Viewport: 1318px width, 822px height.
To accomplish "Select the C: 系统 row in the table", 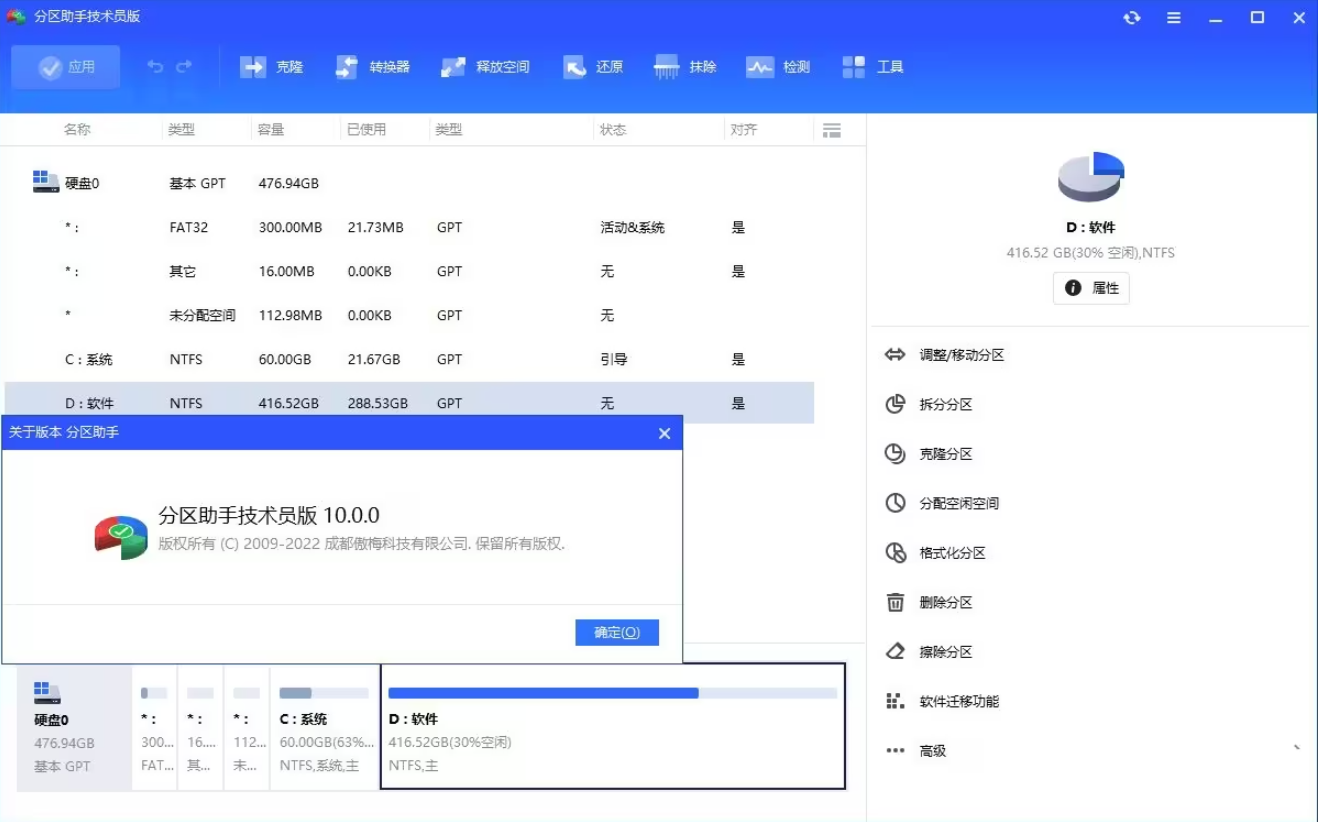I will pyautogui.click(x=409, y=359).
